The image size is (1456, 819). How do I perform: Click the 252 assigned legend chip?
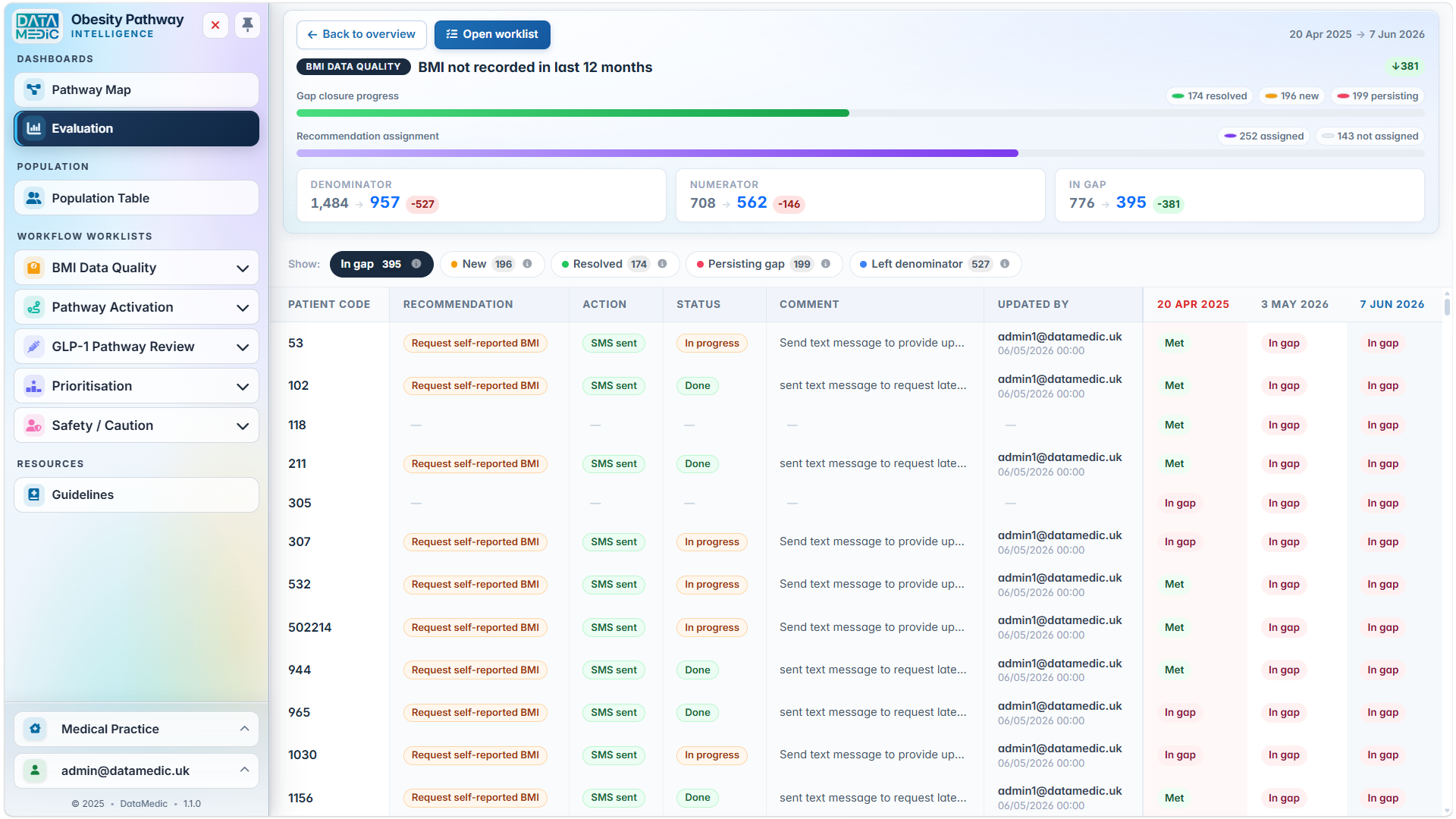tap(1264, 136)
